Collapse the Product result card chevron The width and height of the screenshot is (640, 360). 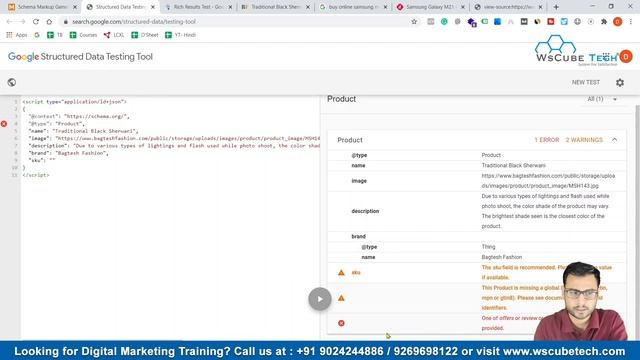click(x=614, y=140)
